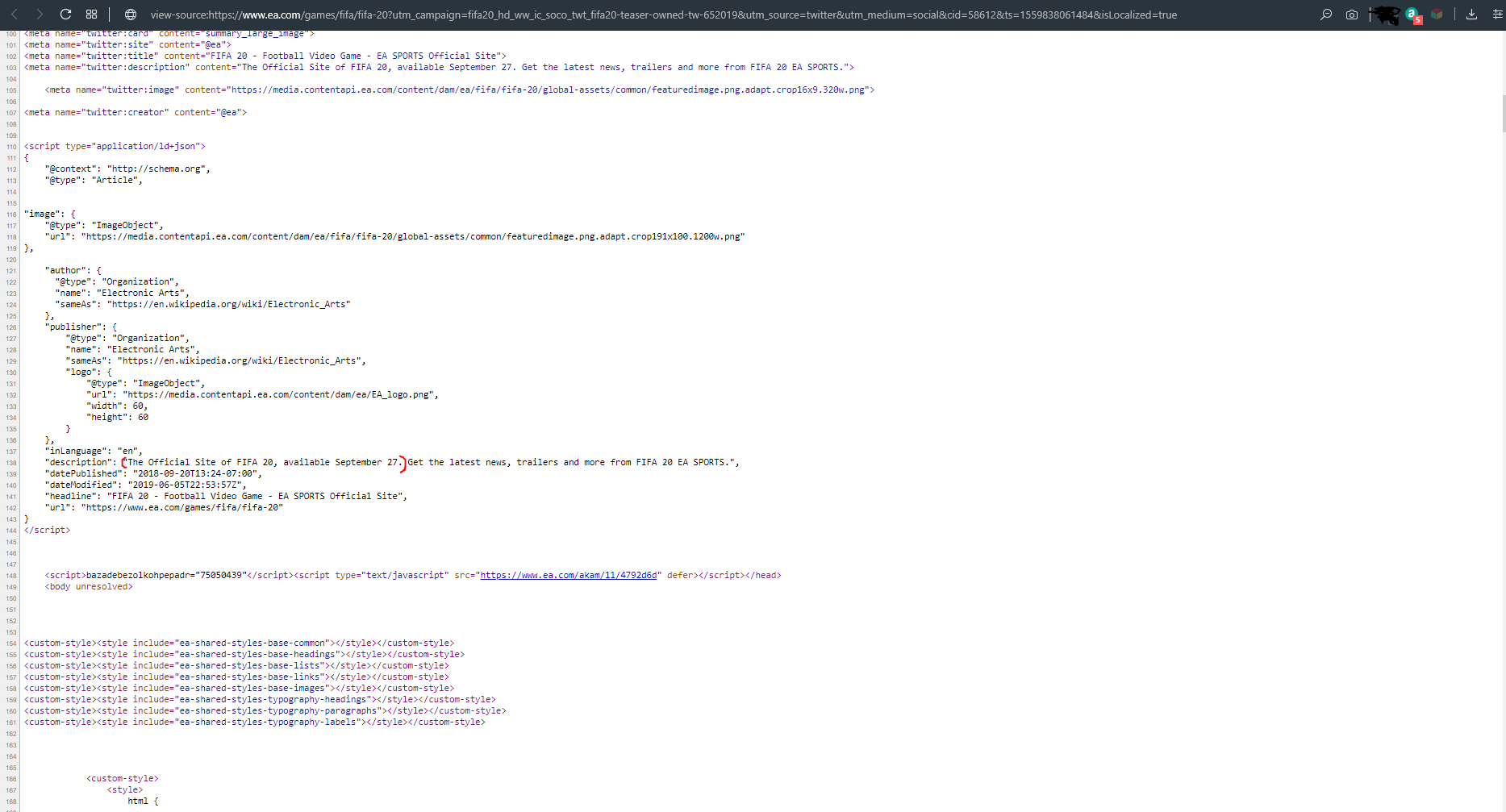Click the twitter:creator meta tag line

pos(136,113)
